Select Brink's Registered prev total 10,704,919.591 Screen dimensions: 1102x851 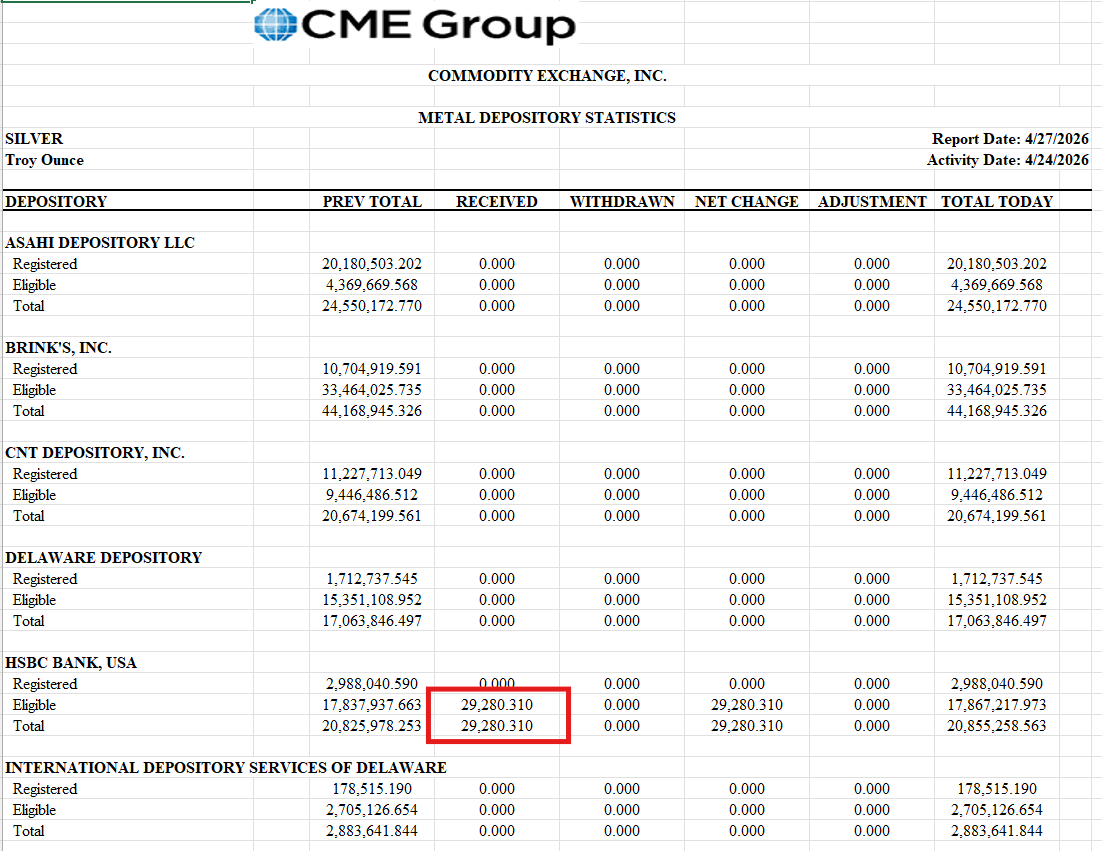coord(372,369)
